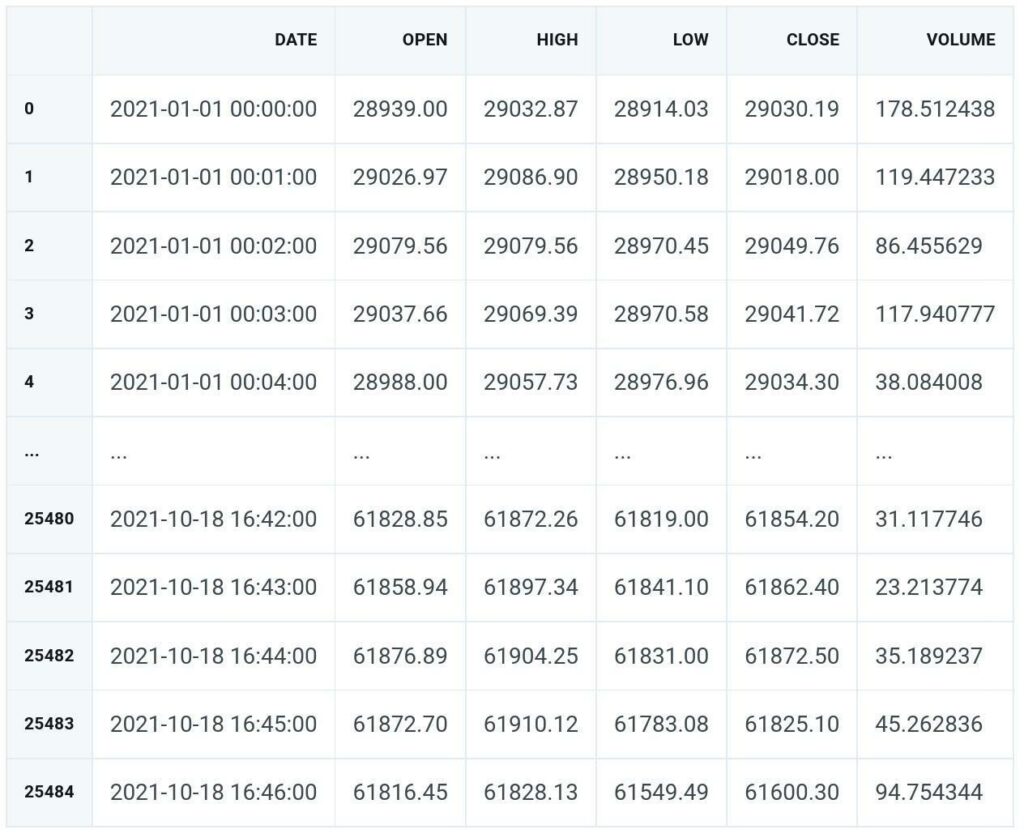The image size is (1024, 838).
Task: Click high value 61897.34
Action: 531,587
